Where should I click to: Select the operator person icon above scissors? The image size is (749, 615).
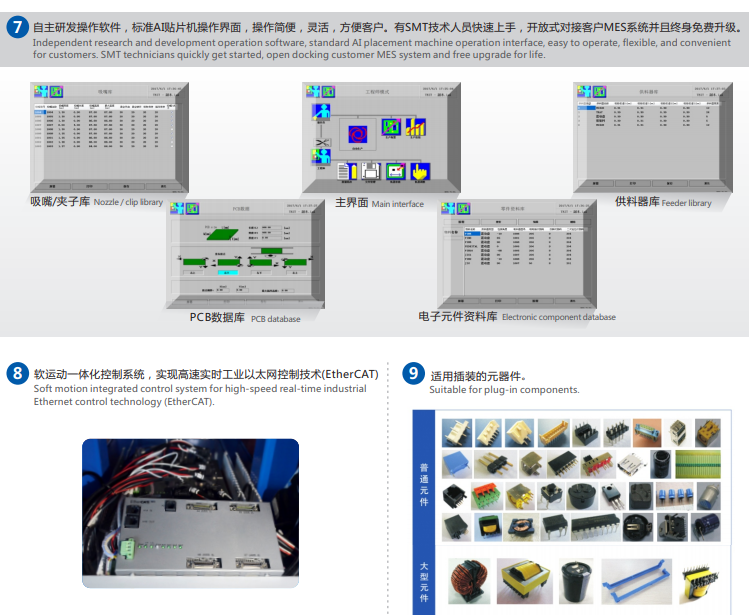click(x=322, y=112)
